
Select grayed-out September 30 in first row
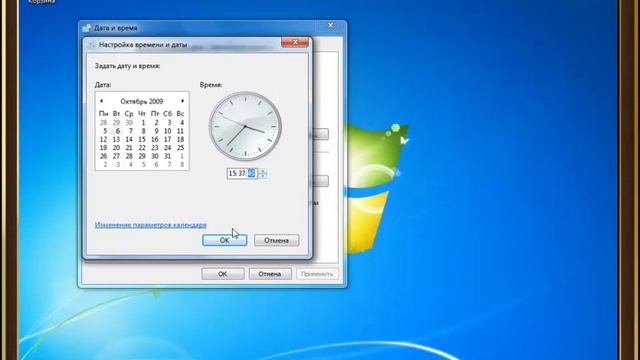point(129,122)
